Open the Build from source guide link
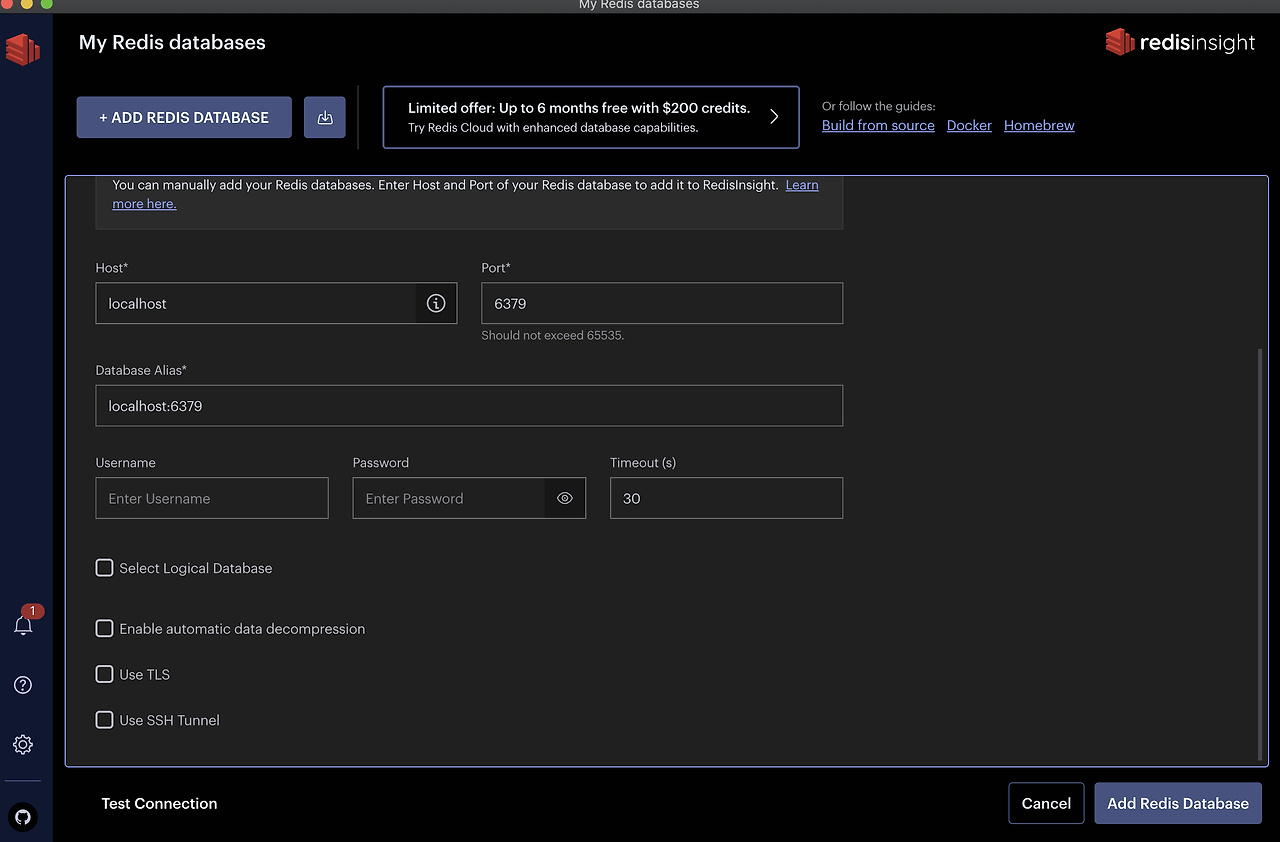Image resolution: width=1280 pixels, height=842 pixels. pyautogui.click(x=878, y=125)
